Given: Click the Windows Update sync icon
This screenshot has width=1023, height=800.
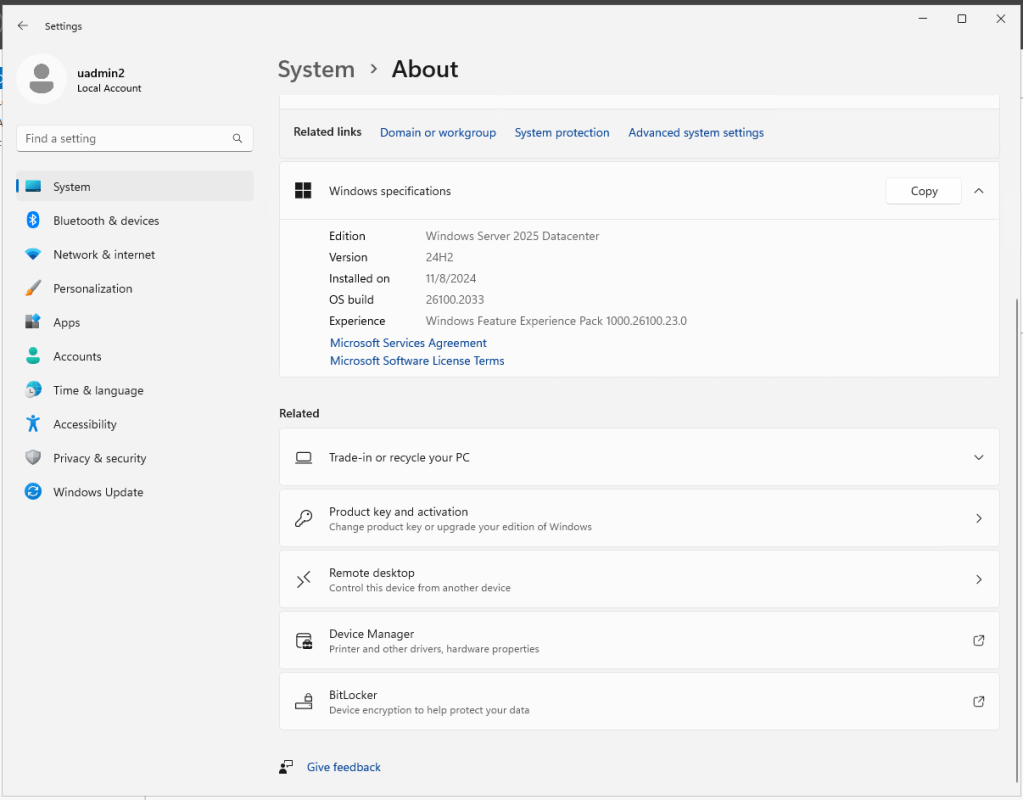Looking at the screenshot, I should click(x=33, y=492).
